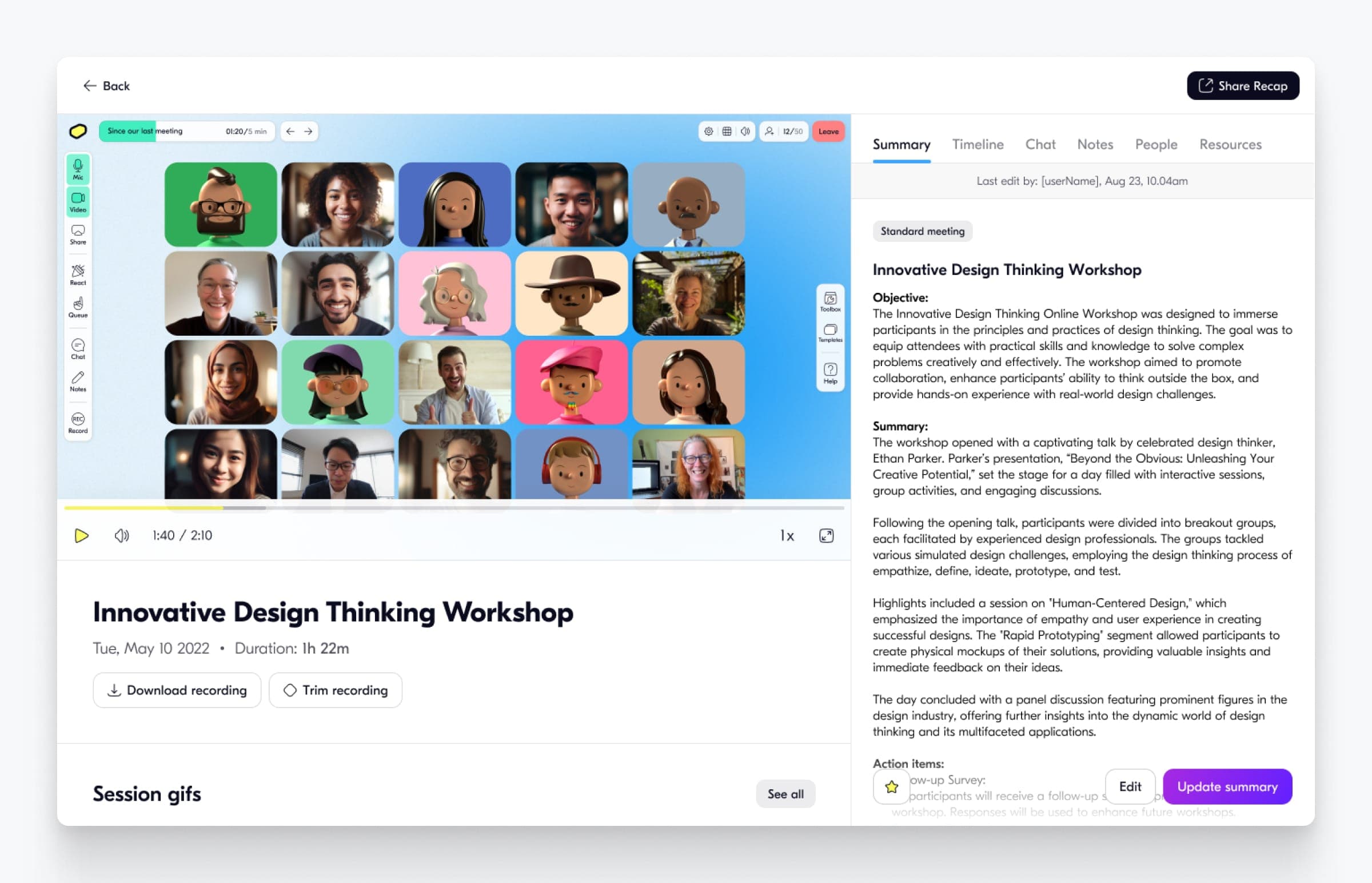Click the star favorite icon in summary
The width and height of the screenshot is (1372, 883).
891,787
